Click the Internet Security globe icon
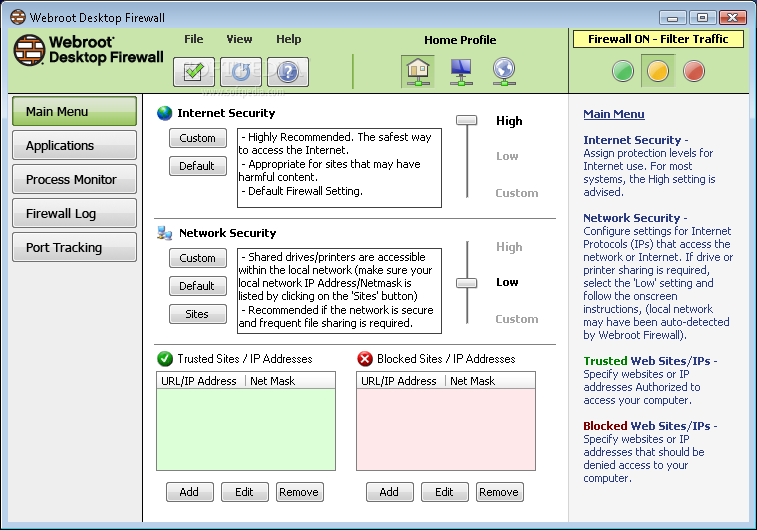757x530 pixels. [165, 113]
